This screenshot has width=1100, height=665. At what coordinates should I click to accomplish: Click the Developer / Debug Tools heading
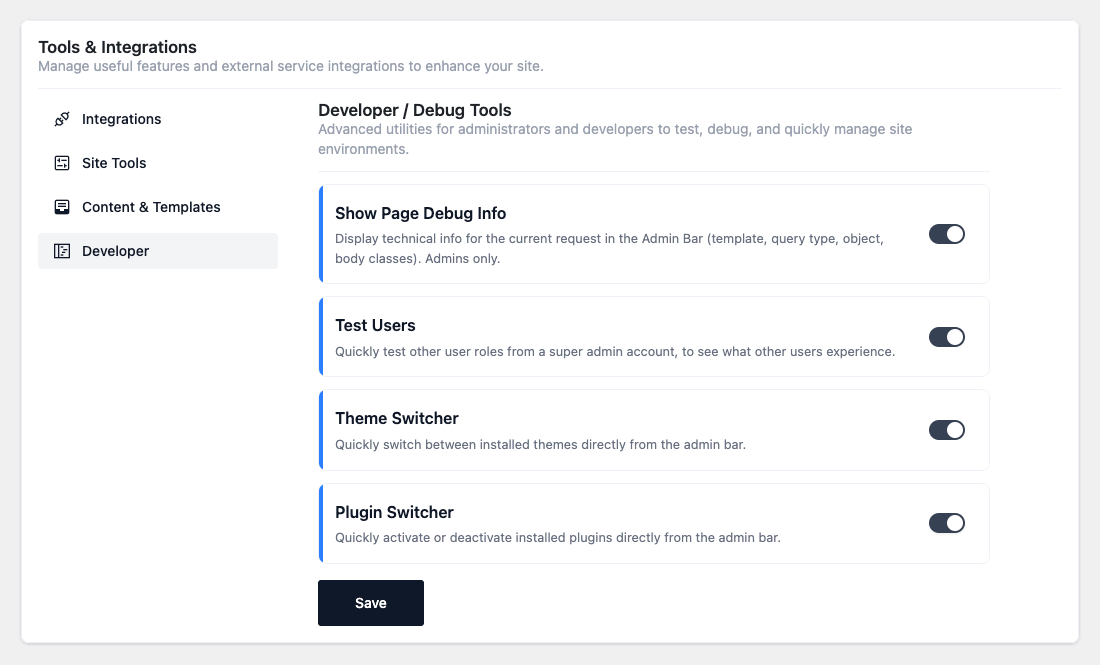[414, 110]
